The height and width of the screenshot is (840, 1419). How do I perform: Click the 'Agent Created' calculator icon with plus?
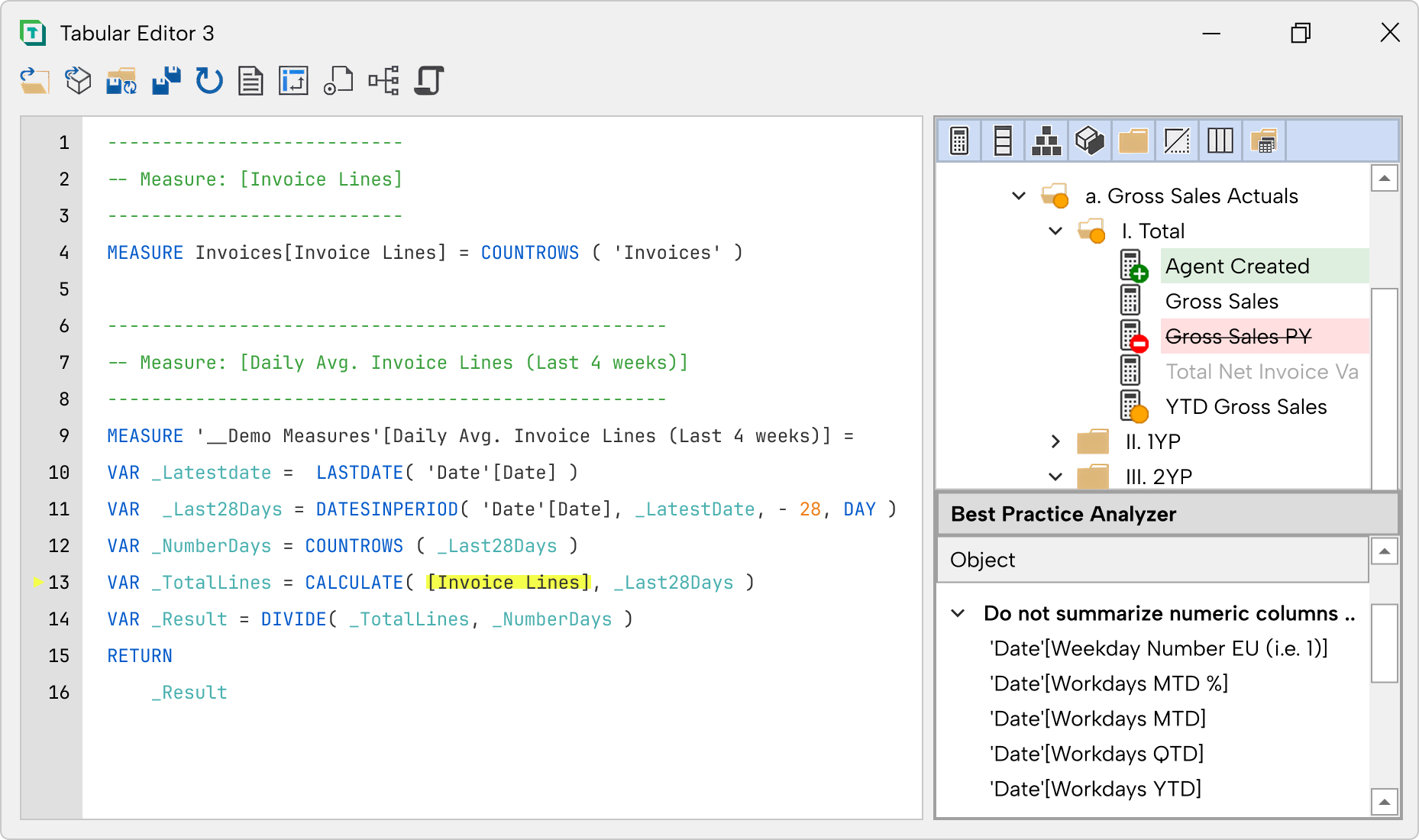pyautogui.click(x=1133, y=267)
